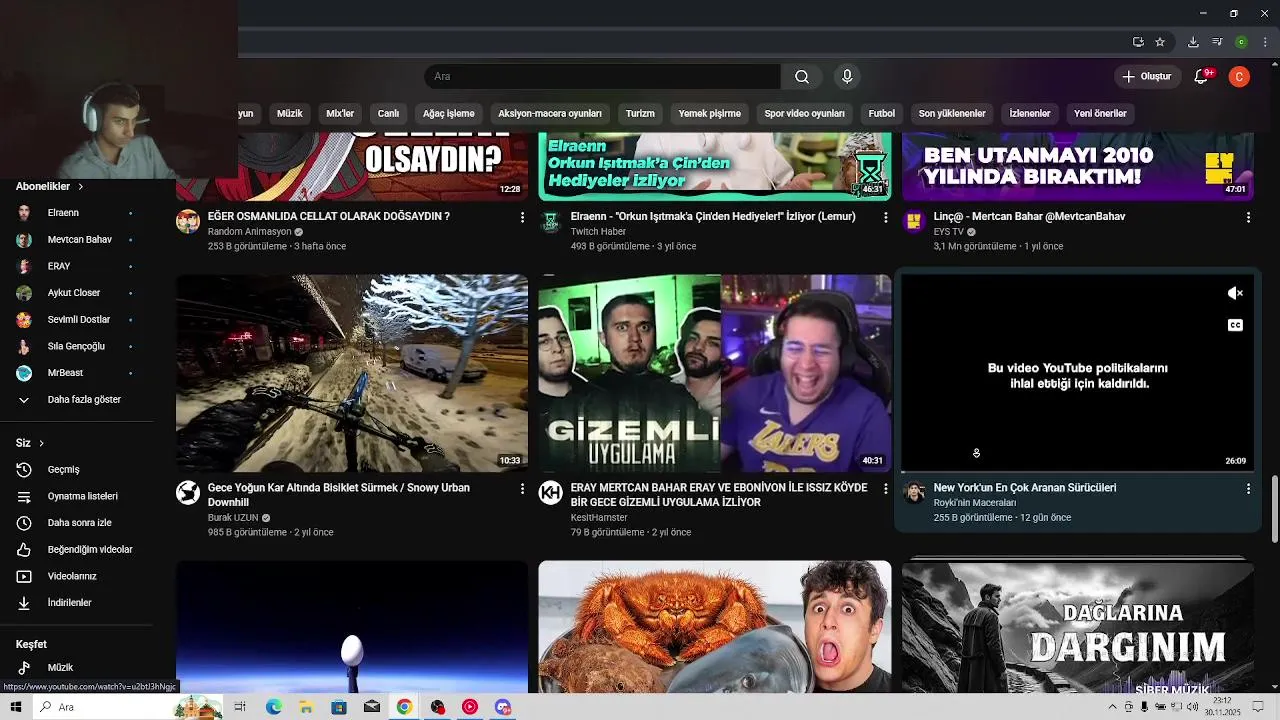The height and width of the screenshot is (720, 1280).
Task: Select the Yeni öneriler chip
Action: (1100, 114)
